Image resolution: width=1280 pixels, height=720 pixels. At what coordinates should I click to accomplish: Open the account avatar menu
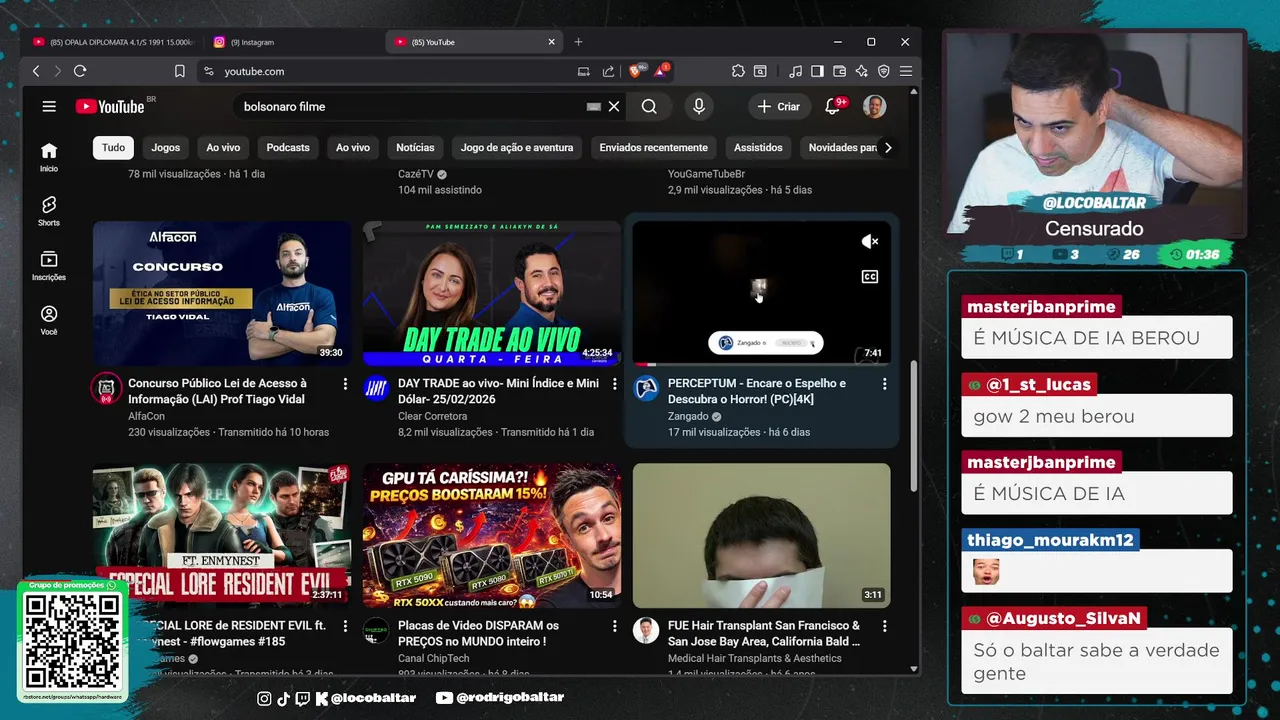pos(874,106)
